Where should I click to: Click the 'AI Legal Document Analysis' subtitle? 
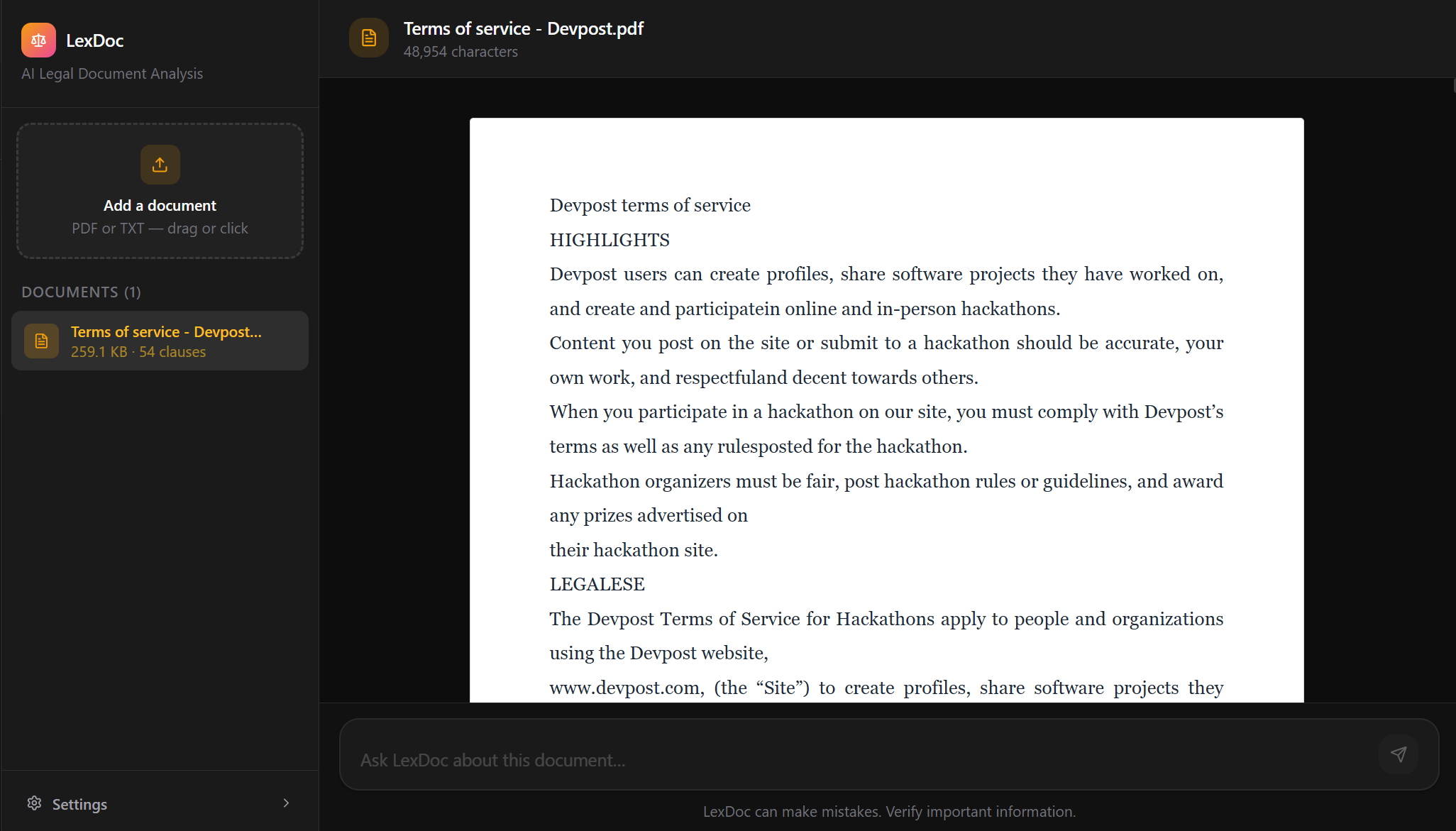tap(112, 74)
